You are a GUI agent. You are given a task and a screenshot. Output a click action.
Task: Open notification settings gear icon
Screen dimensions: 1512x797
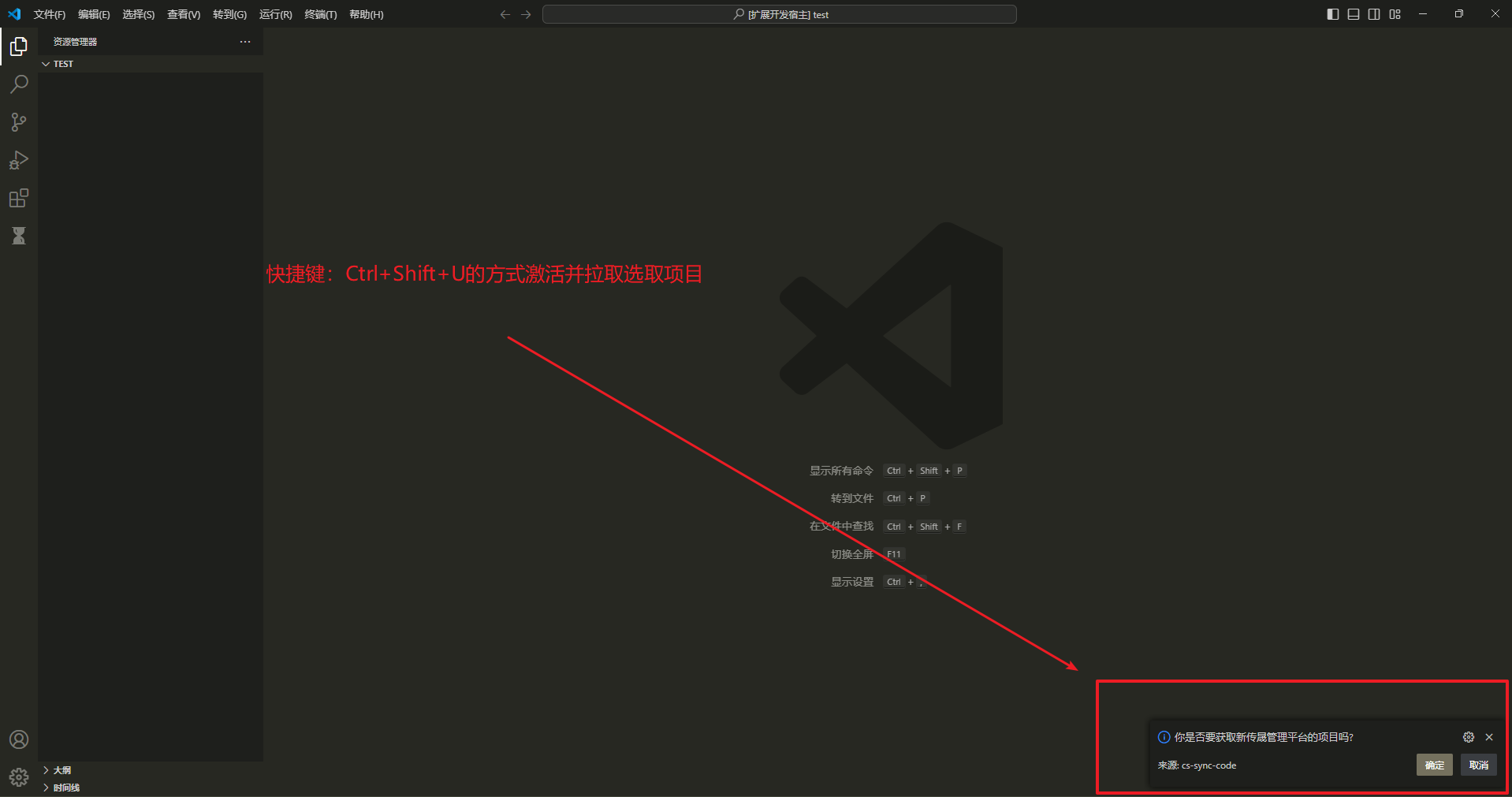(1469, 737)
